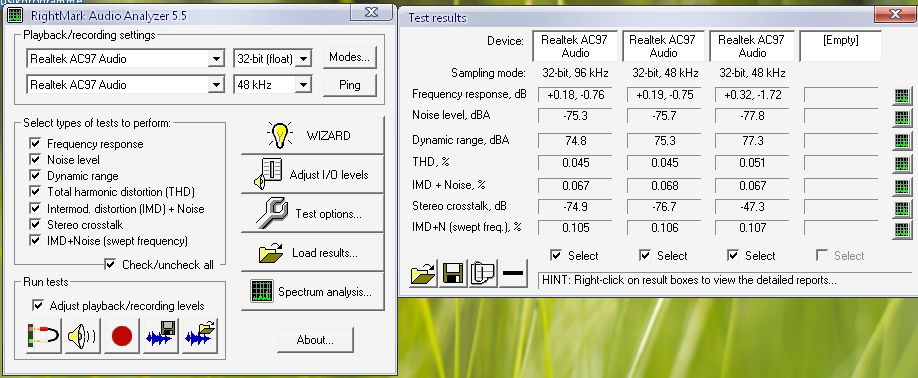Click generate WAV file icon with floppy
The height and width of the screenshot is (378, 918).
[x=160, y=336]
